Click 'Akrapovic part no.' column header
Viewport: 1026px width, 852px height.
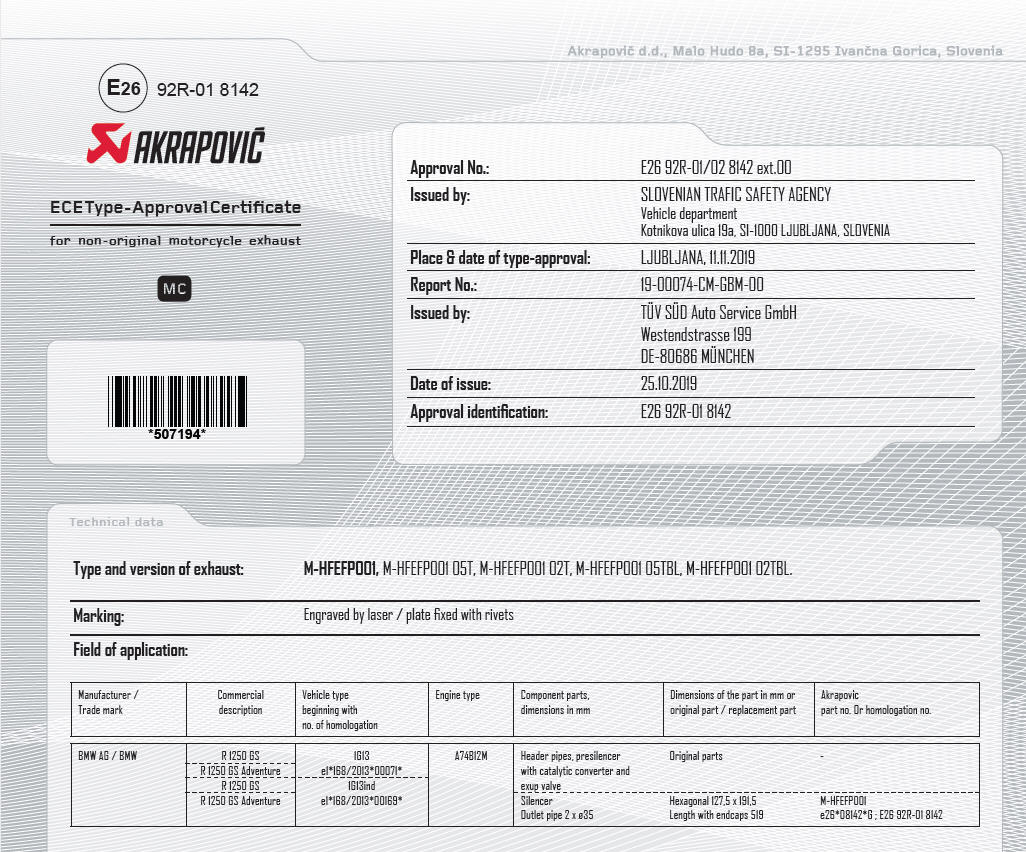(x=876, y=702)
